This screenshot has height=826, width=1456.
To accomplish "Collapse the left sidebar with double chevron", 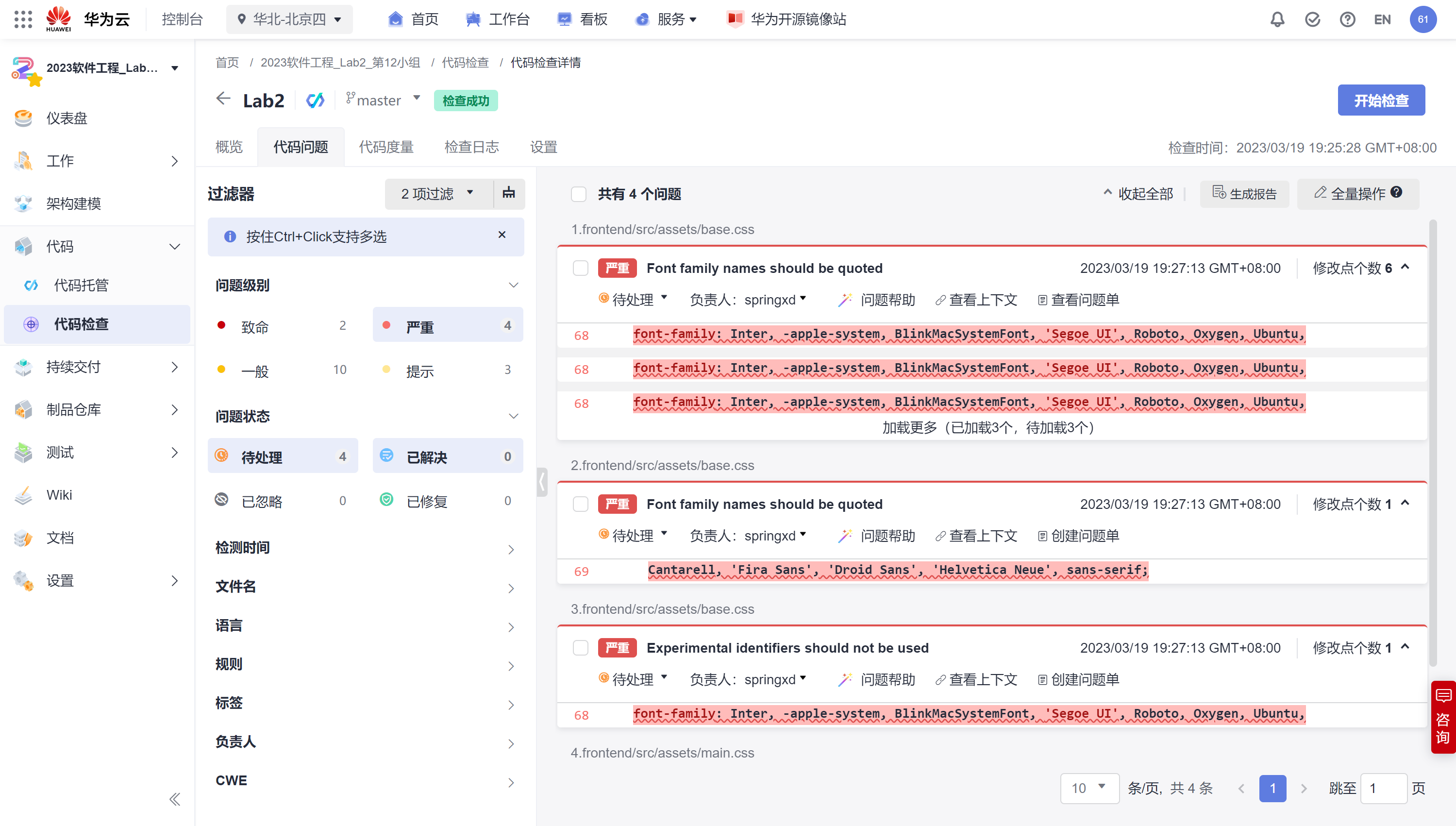I will 174,799.
